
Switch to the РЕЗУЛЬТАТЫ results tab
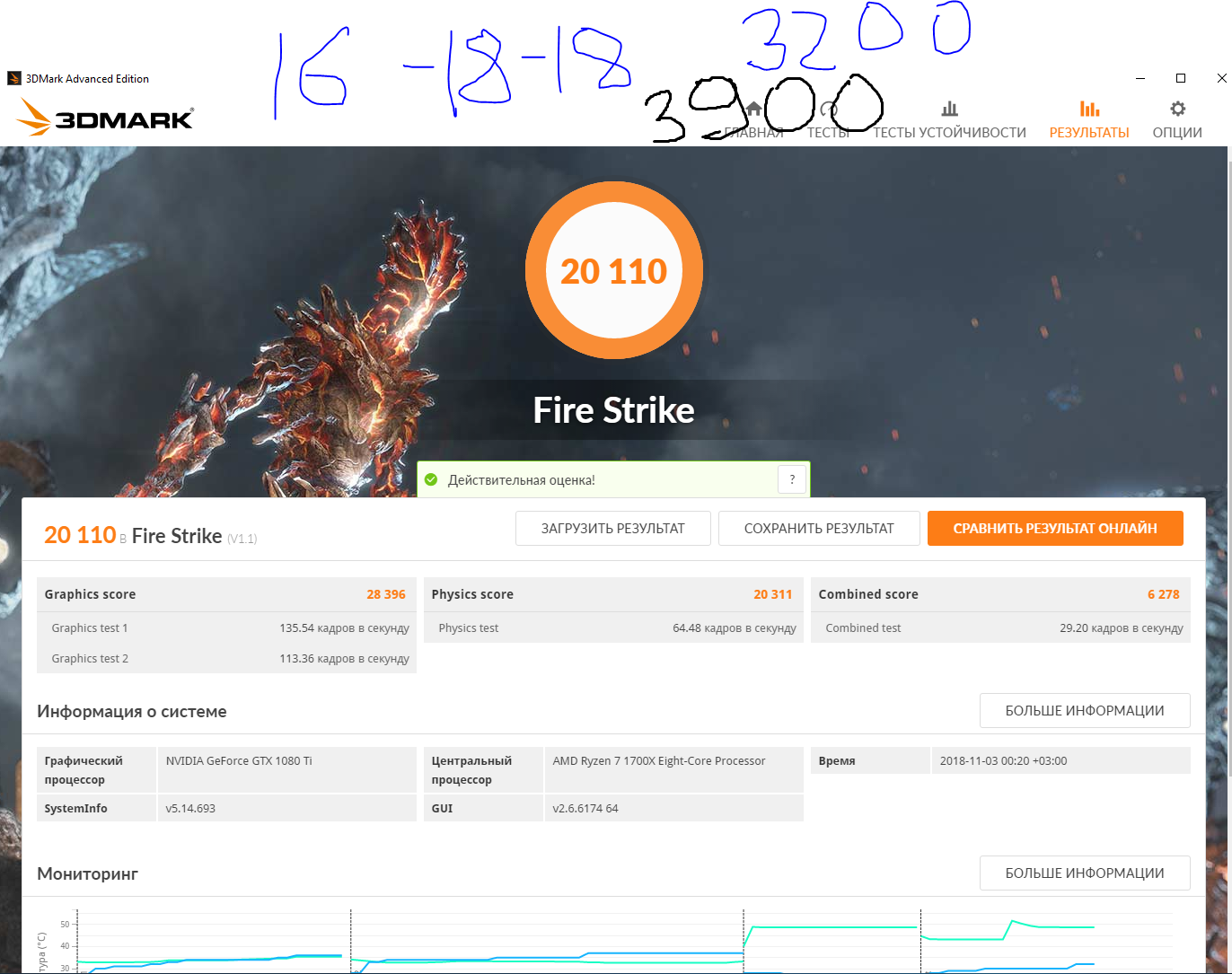1089,120
